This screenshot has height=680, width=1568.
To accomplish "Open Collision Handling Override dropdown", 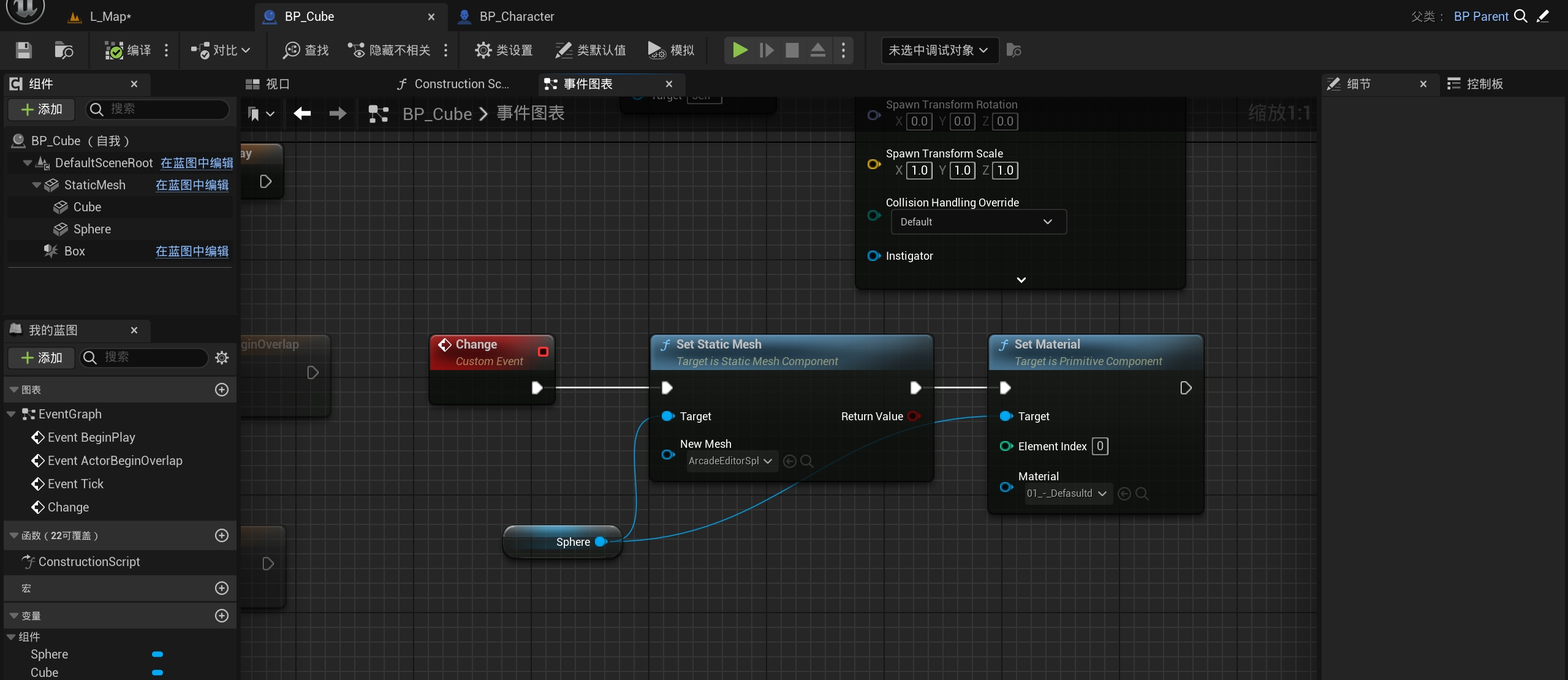I will (978, 222).
